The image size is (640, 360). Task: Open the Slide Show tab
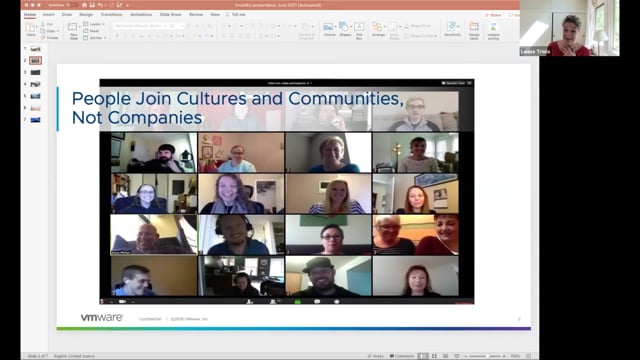click(x=171, y=14)
